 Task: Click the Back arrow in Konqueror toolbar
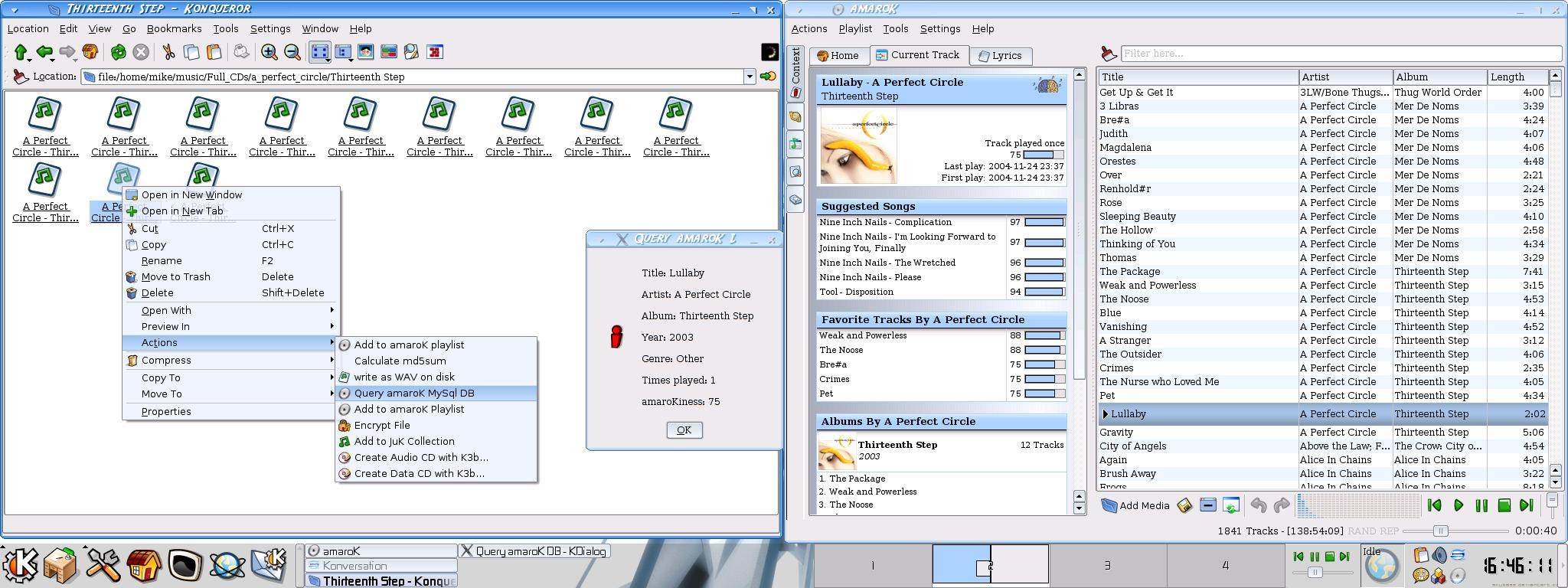44,52
